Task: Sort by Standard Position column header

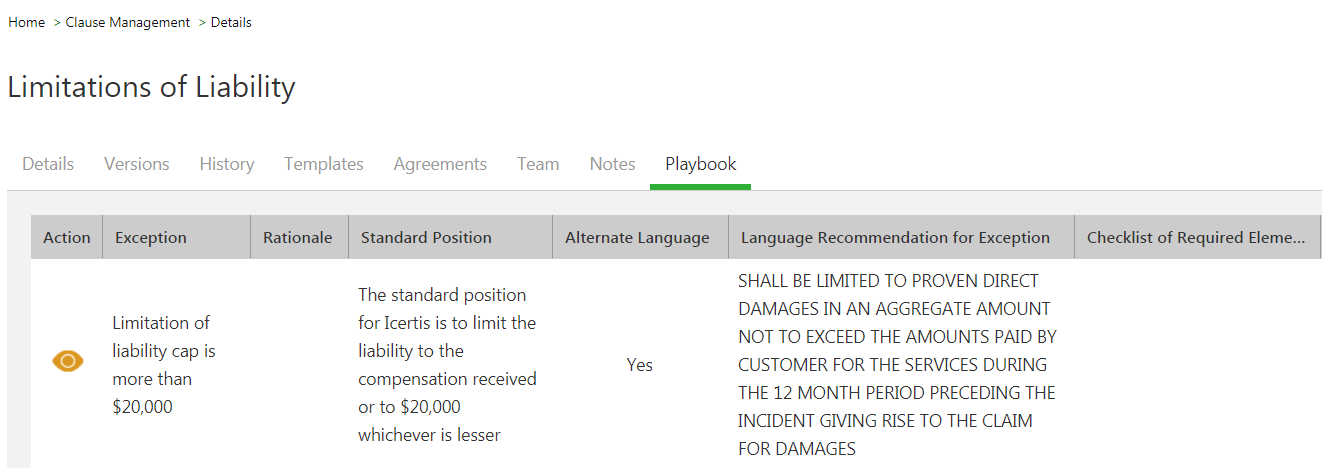Action: [x=426, y=238]
